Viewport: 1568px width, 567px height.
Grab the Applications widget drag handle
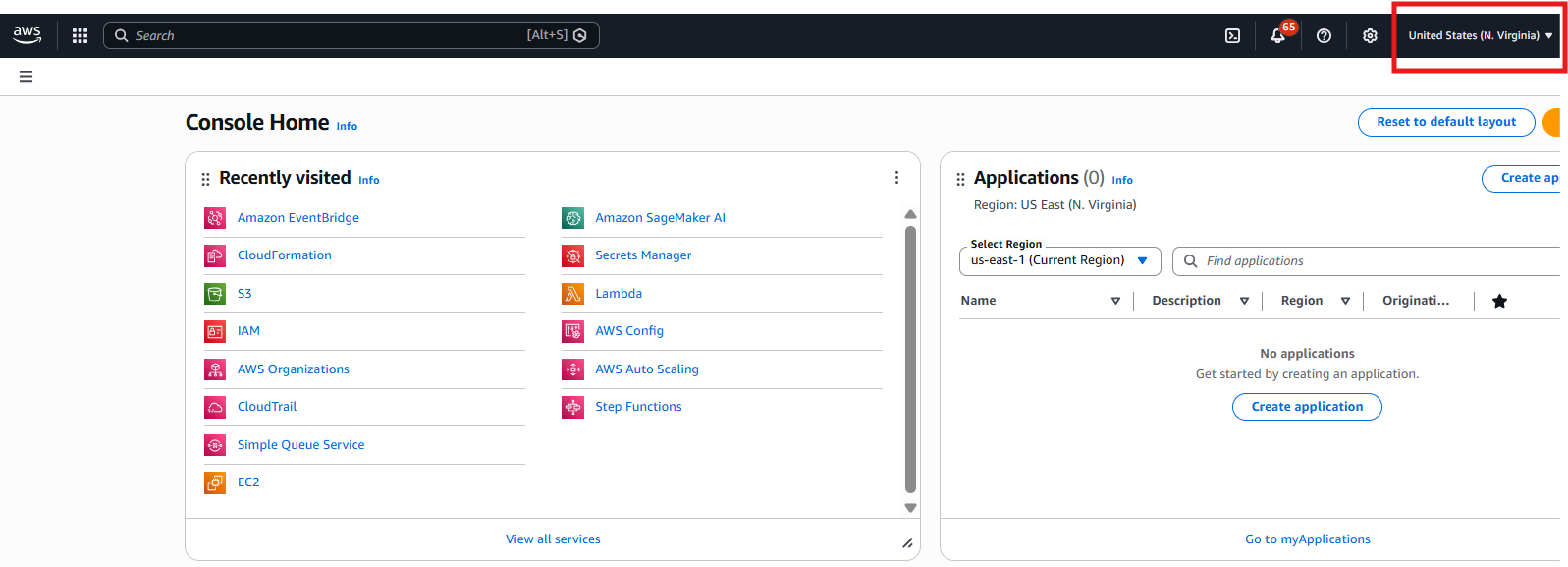point(960,179)
